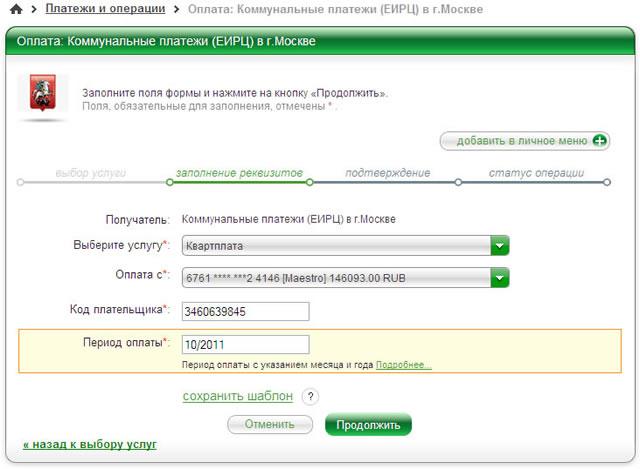
Task: Click добавить в личное меню button
Action: tap(524, 141)
